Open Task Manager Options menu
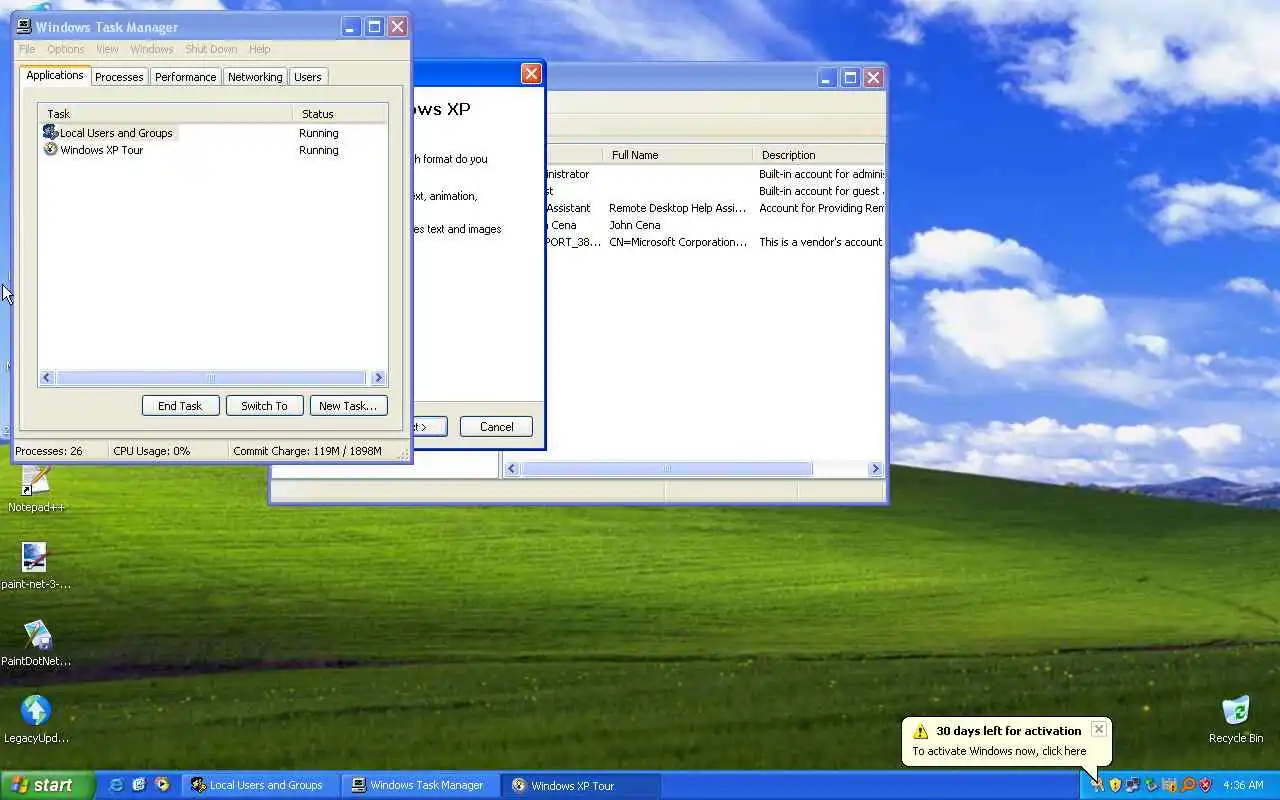The width and height of the screenshot is (1280, 800). 66,49
